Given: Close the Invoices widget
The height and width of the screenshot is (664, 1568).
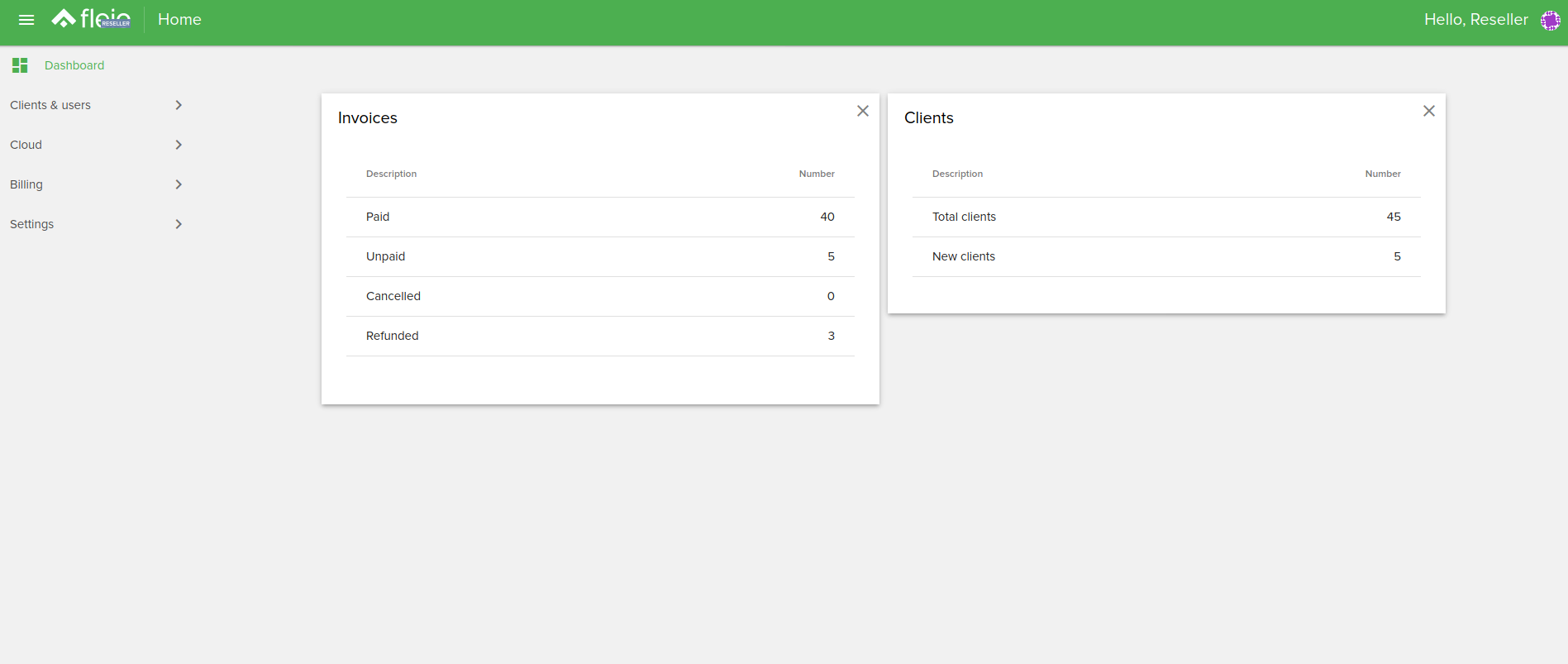Looking at the screenshot, I should [x=863, y=111].
